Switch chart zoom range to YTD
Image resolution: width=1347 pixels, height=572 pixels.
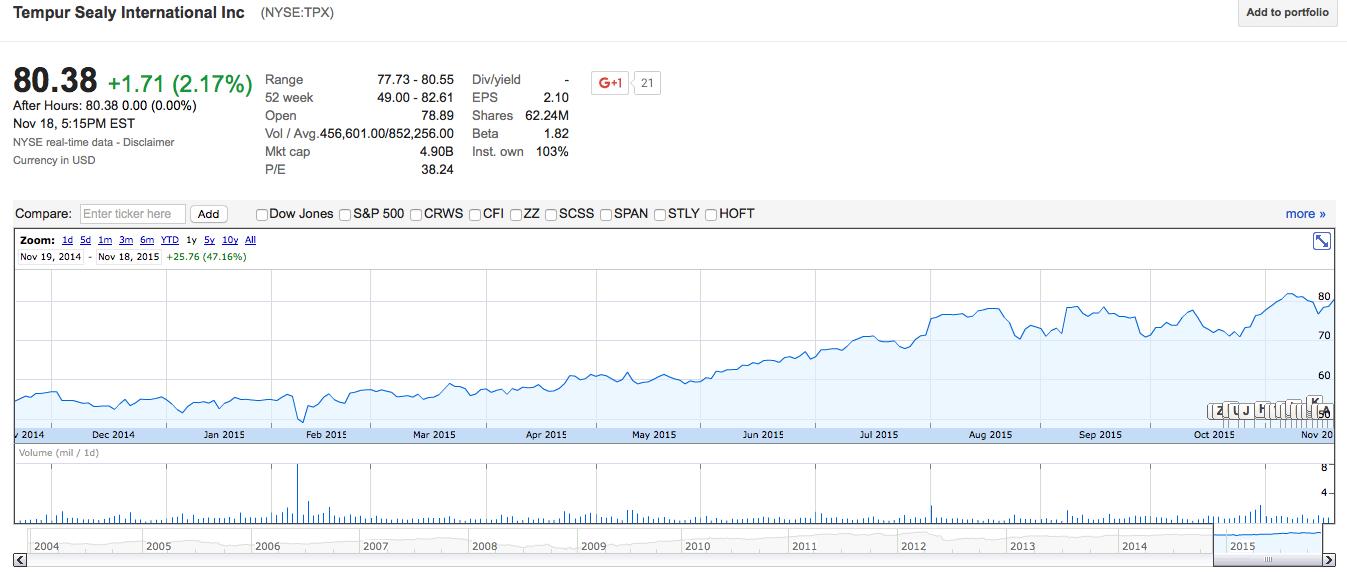pyautogui.click(x=170, y=240)
